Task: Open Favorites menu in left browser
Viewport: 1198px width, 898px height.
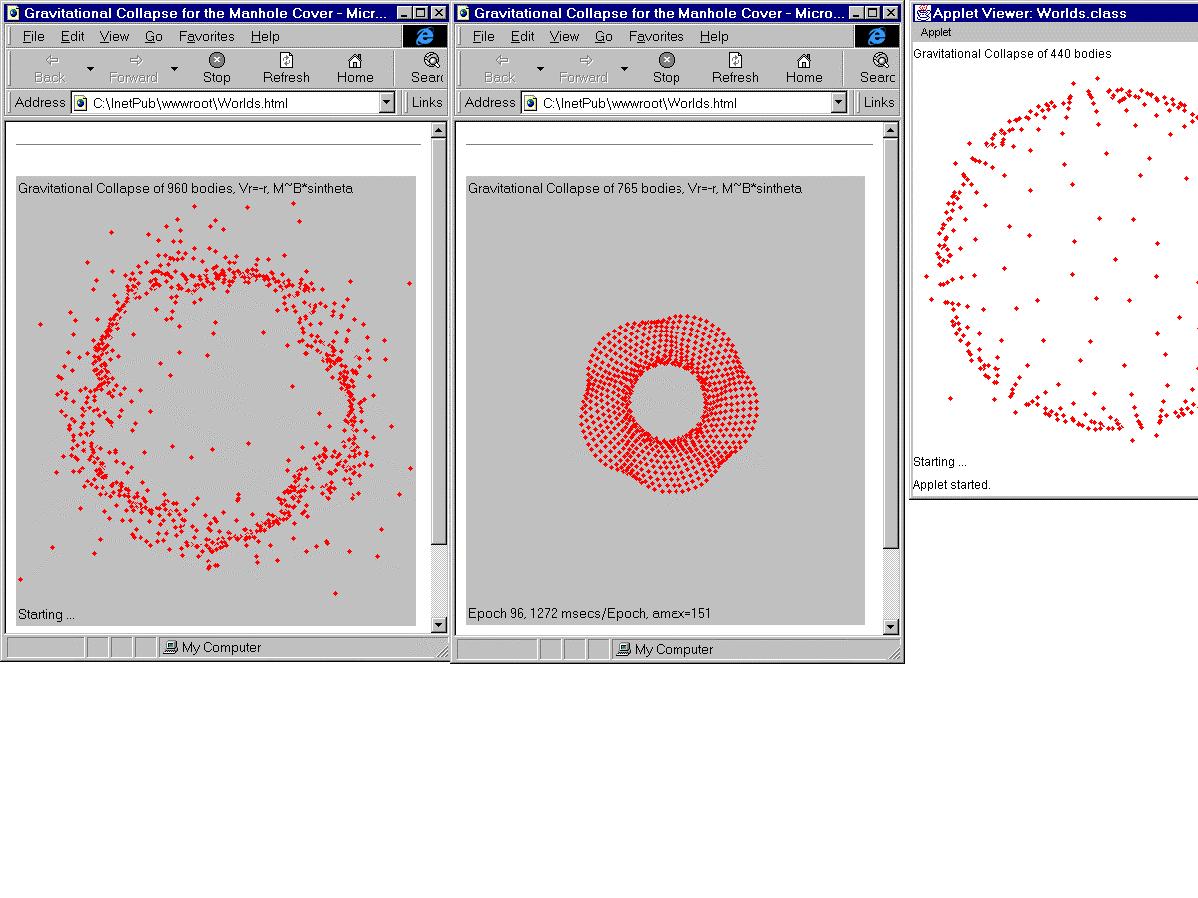Action: [206, 36]
